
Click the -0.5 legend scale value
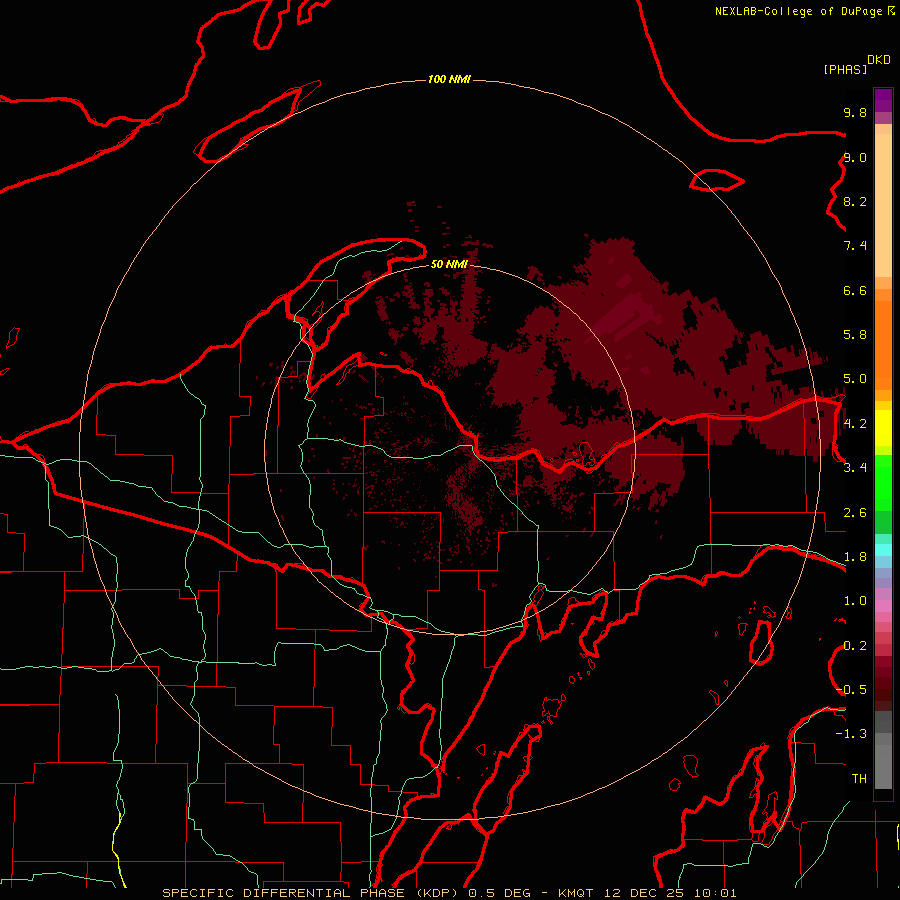852,689
